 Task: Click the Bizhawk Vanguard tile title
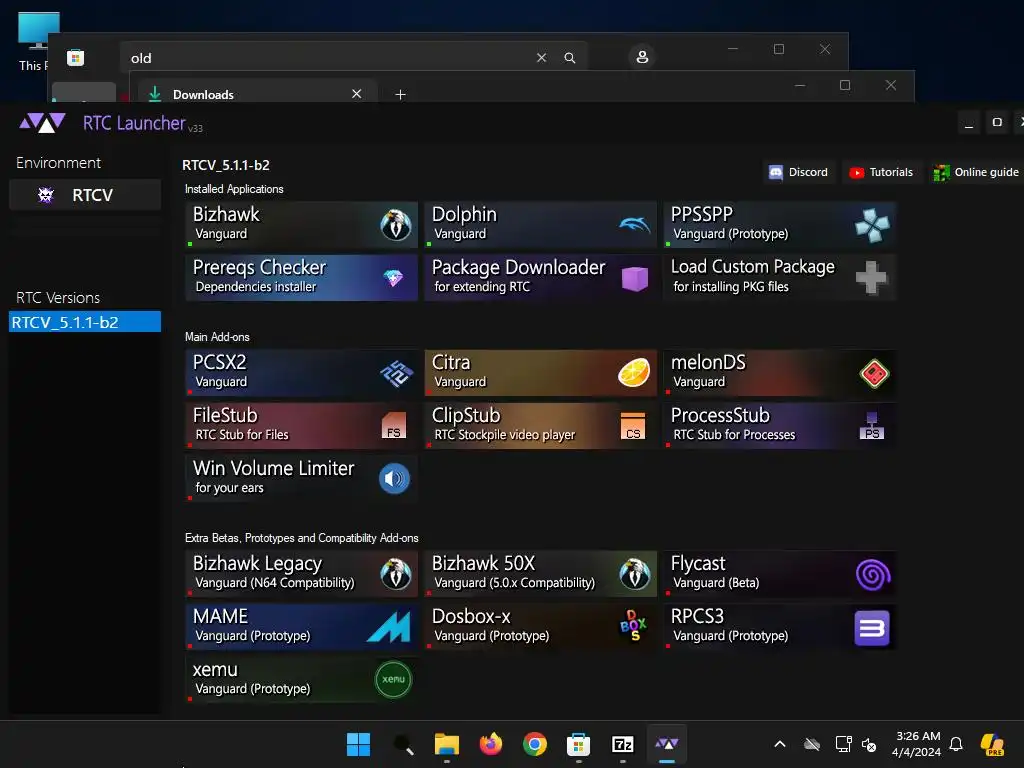click(x=226, y=214)
